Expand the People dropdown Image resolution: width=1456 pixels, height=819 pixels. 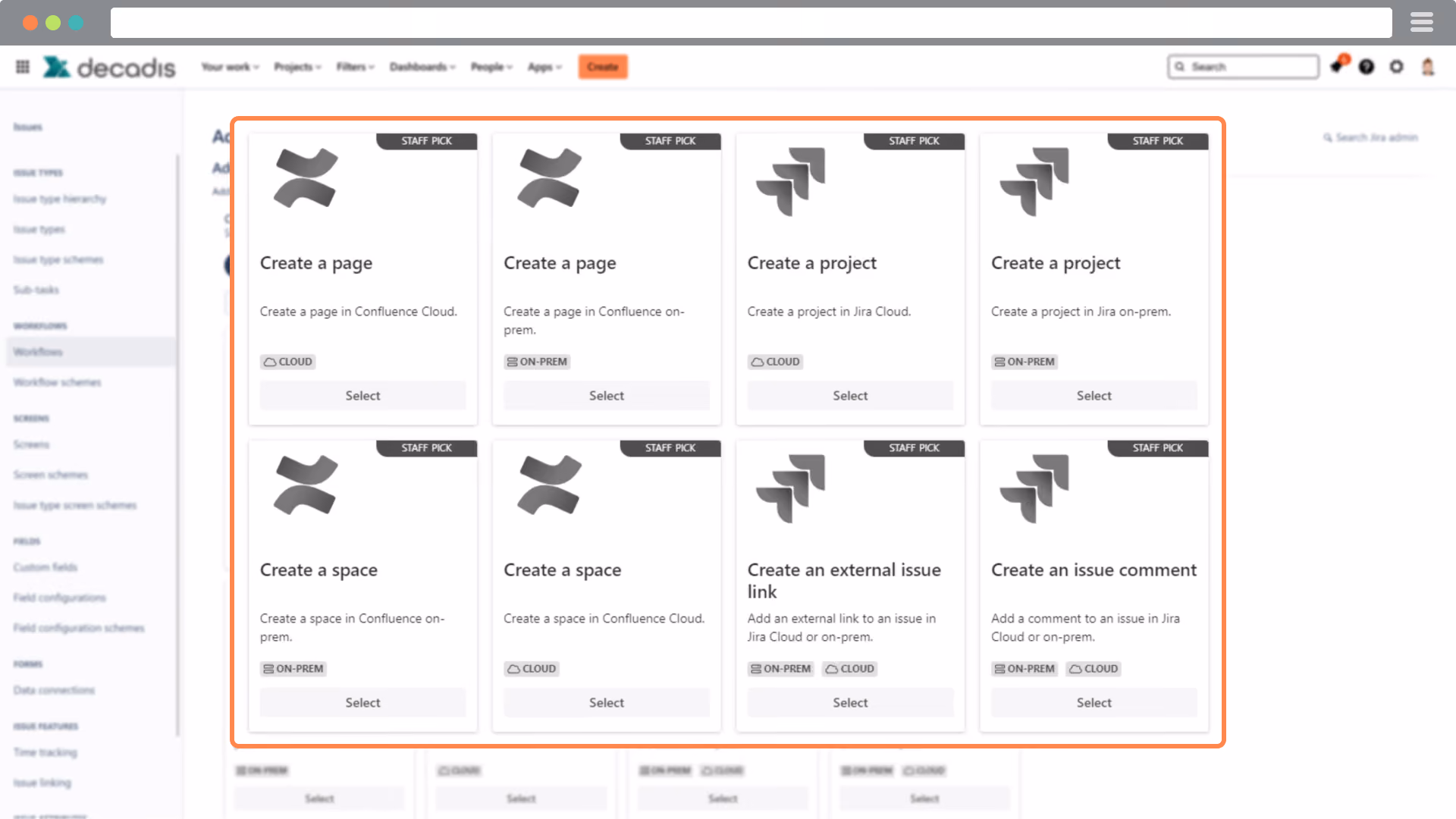491,67
